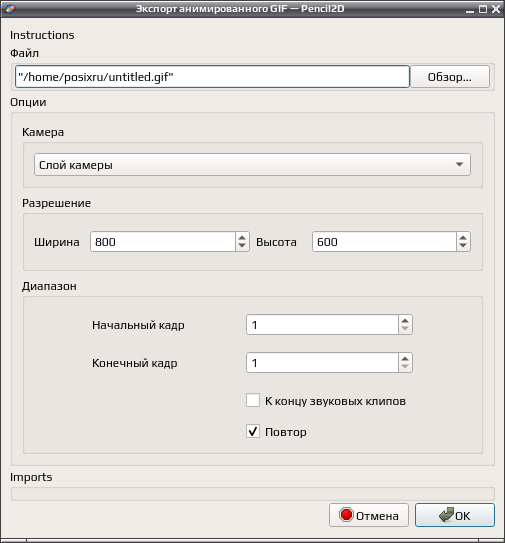Viewport: 505px width, 543px height.
Task: Open the Обзор... file browser
Action: (x=450, y=77)
